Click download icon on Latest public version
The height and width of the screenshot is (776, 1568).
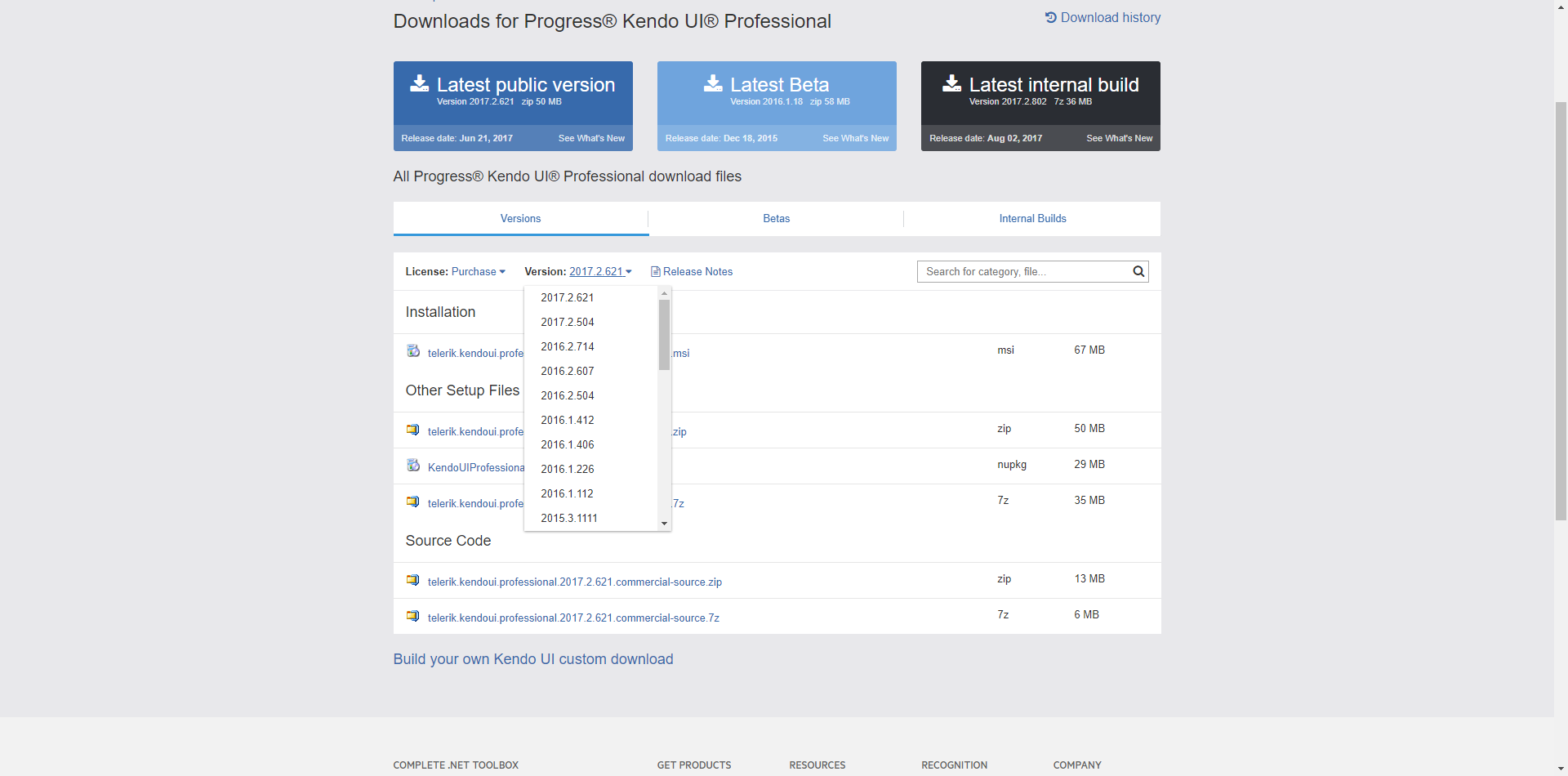420,83
